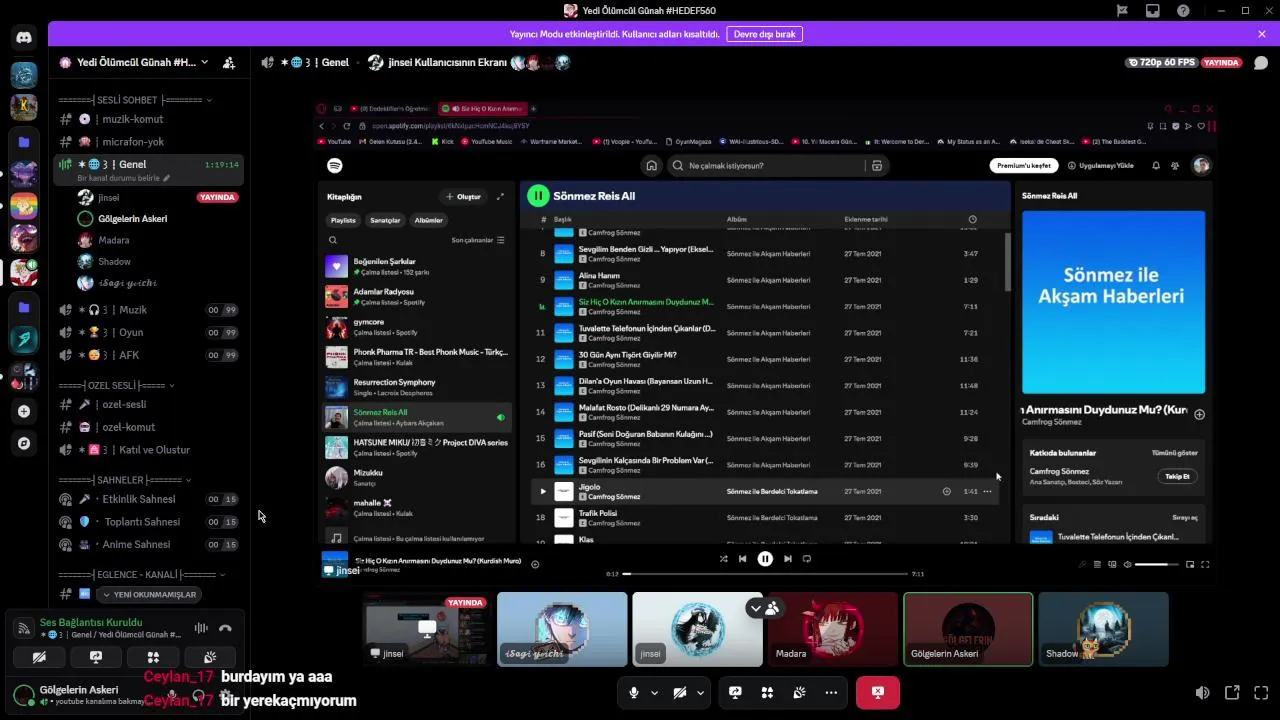Image resolution: width=1280 pixels, height=720 pixels.
Task: Open noise suppression waveform icon in voice panel
Action: [201, 628]
